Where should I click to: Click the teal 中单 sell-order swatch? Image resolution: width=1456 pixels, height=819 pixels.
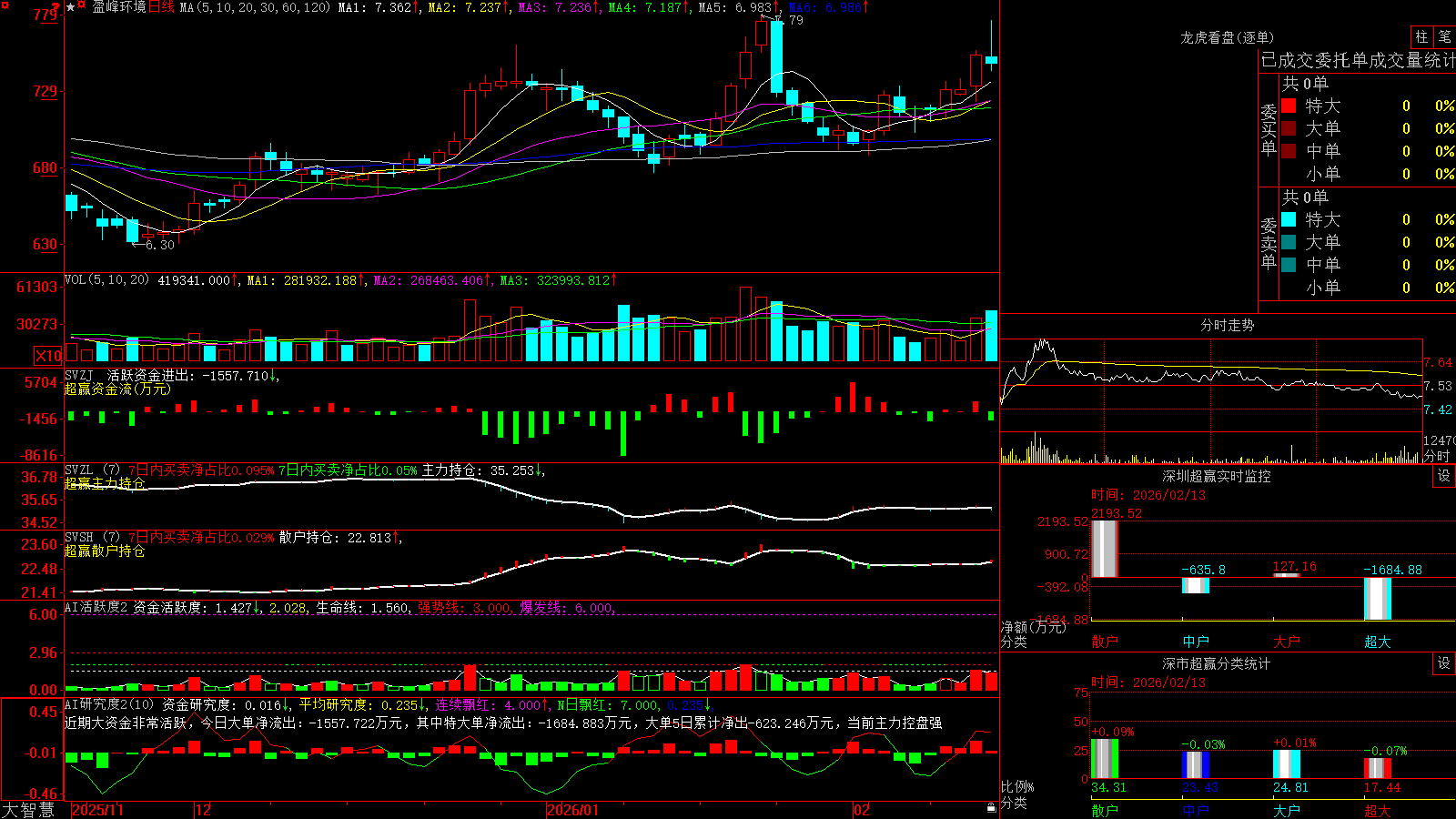click(x=1289, y=265)
